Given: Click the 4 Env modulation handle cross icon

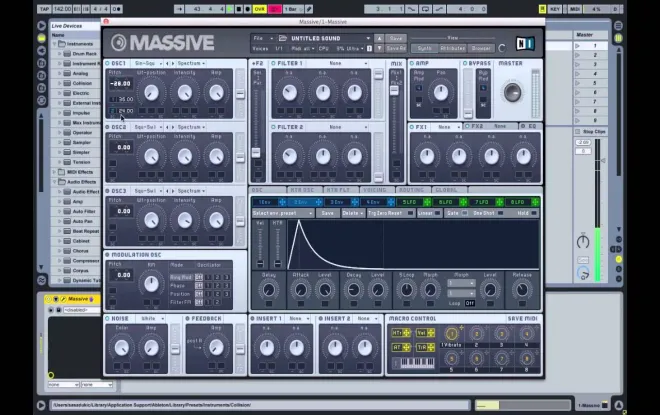Looking at the screenshot, I should 391,202.
